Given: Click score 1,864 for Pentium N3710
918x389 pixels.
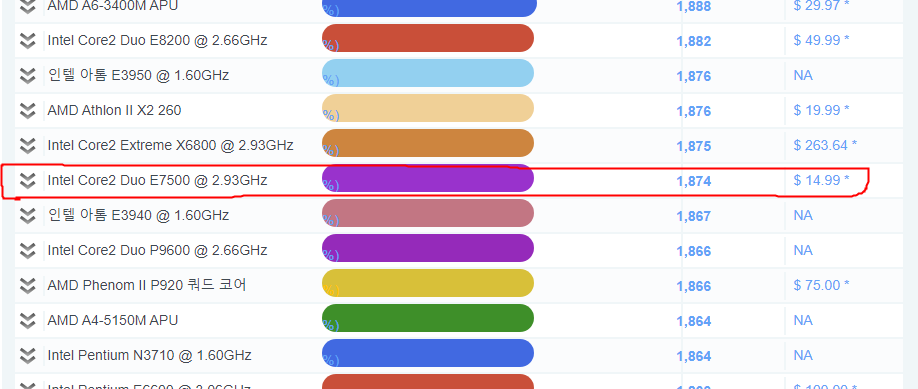Looking at the screenshot, I should click(x=694, y=356).
